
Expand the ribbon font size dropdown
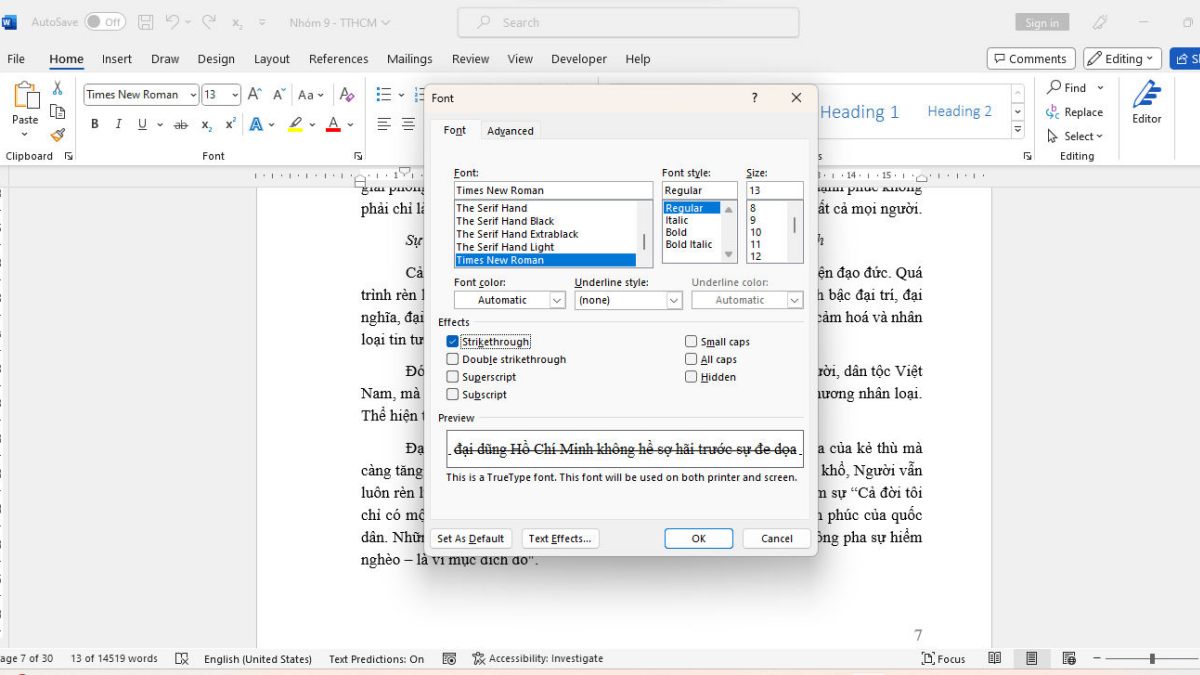click(235, 95)
